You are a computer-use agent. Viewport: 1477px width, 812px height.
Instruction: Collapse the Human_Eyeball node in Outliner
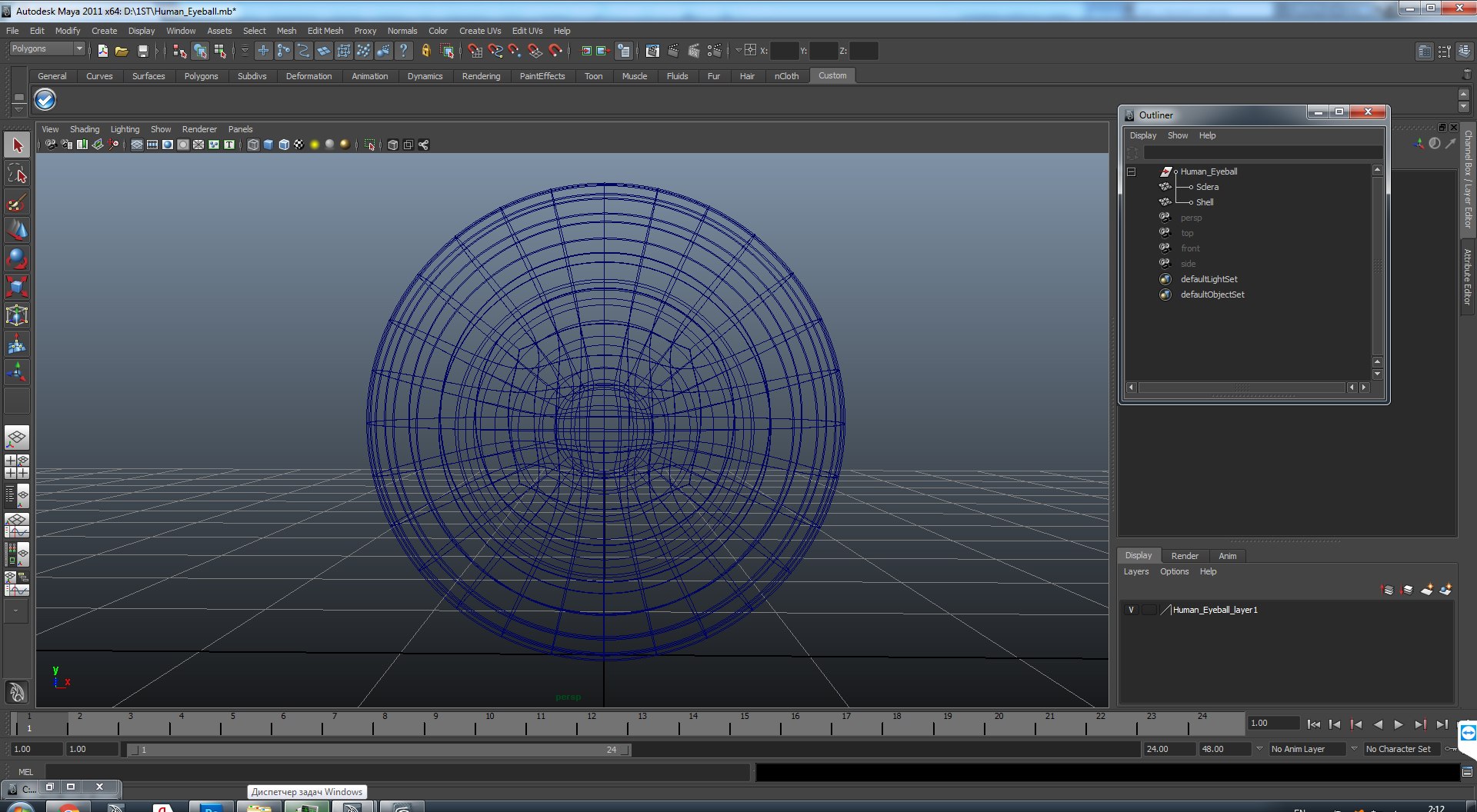(1132, 171)
